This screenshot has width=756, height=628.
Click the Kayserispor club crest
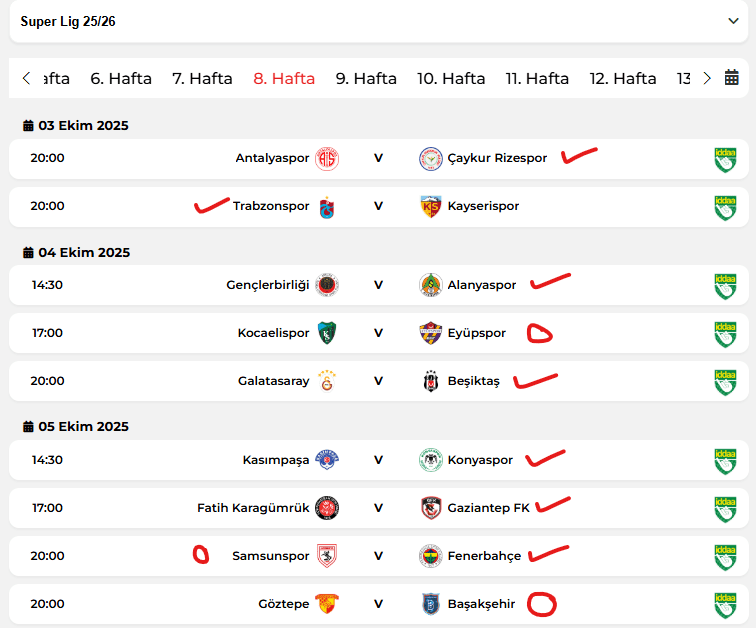pyautogui.click(x=431, y=207)
